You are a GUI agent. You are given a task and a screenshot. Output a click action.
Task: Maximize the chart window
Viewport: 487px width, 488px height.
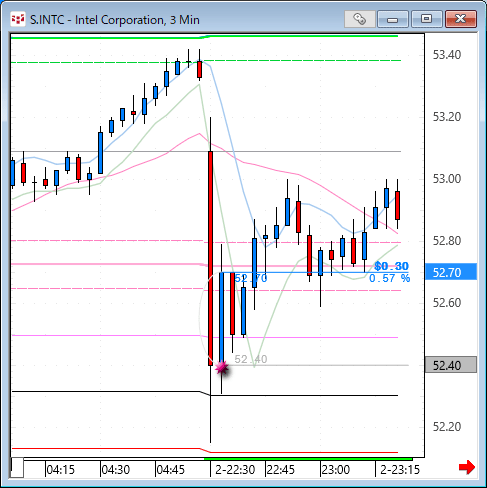(x=426, y=19)
